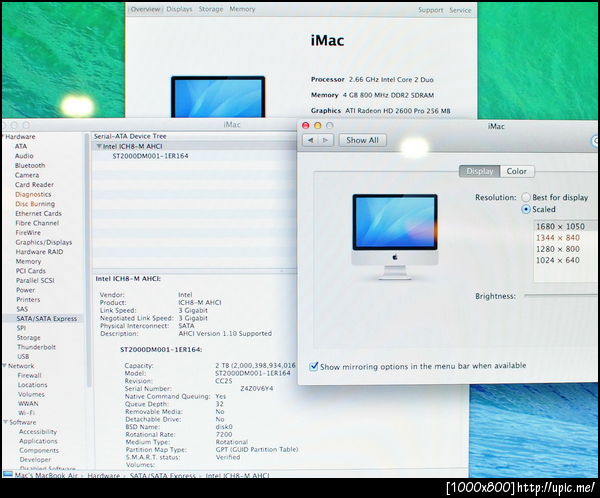Open the Support link in About This Mac
Screen dimensions: 600x498
pos(430,10)
